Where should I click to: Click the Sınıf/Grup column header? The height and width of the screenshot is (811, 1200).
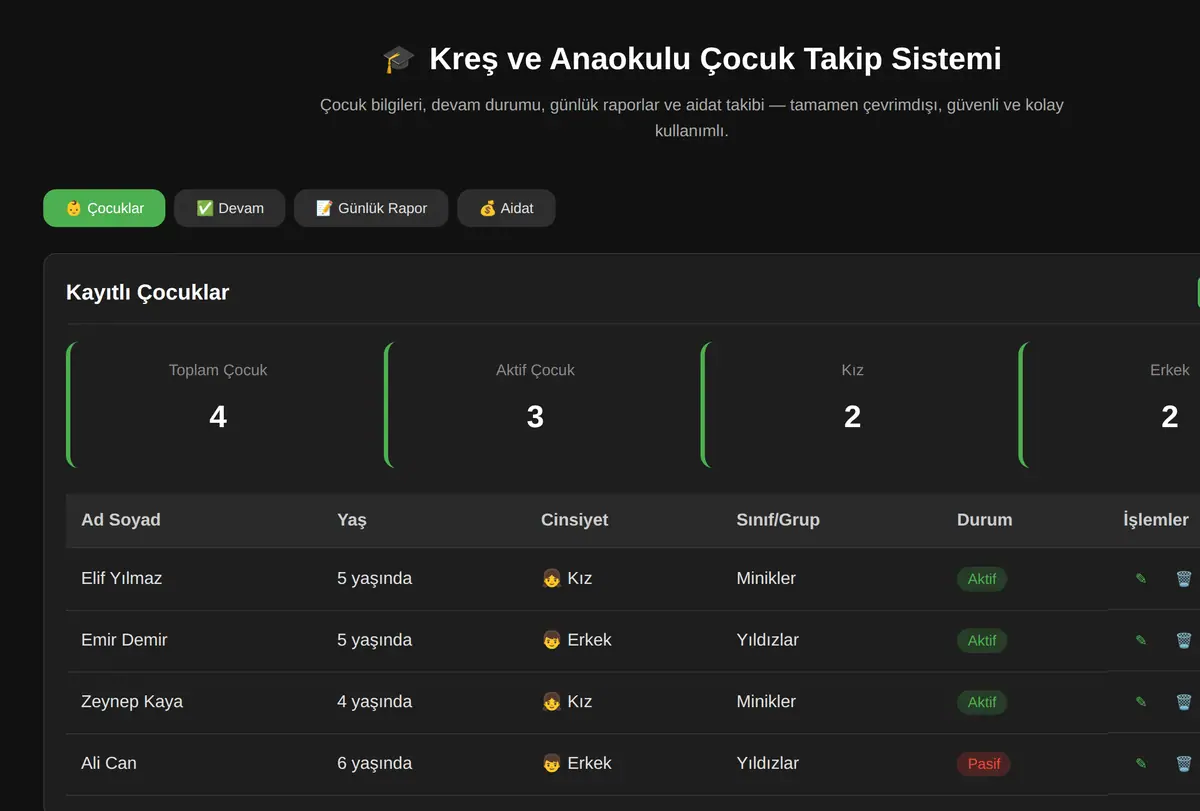point(778,520)
